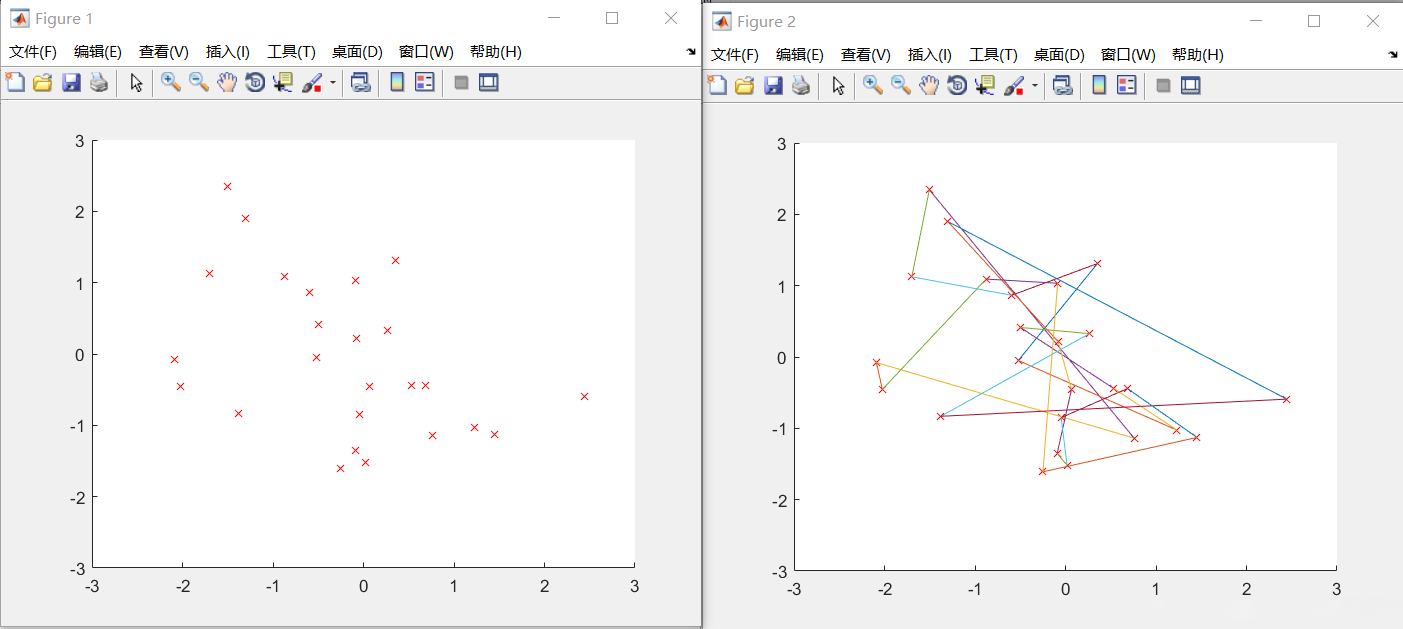Select Edit Plot arrow tool in Figure 2
The width and height of the screenshot is (1403, 629).
tap(839, 86)
